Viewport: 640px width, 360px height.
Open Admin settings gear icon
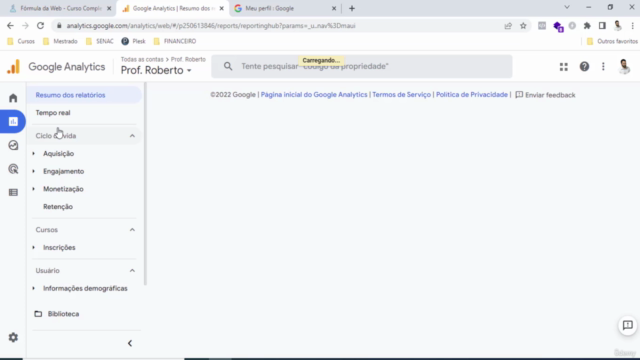point(13,338)
